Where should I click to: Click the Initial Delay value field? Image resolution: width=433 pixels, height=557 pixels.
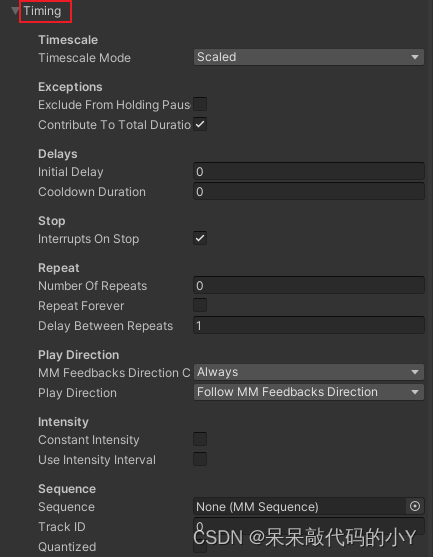pyautogui.click(x=309, y=172)
